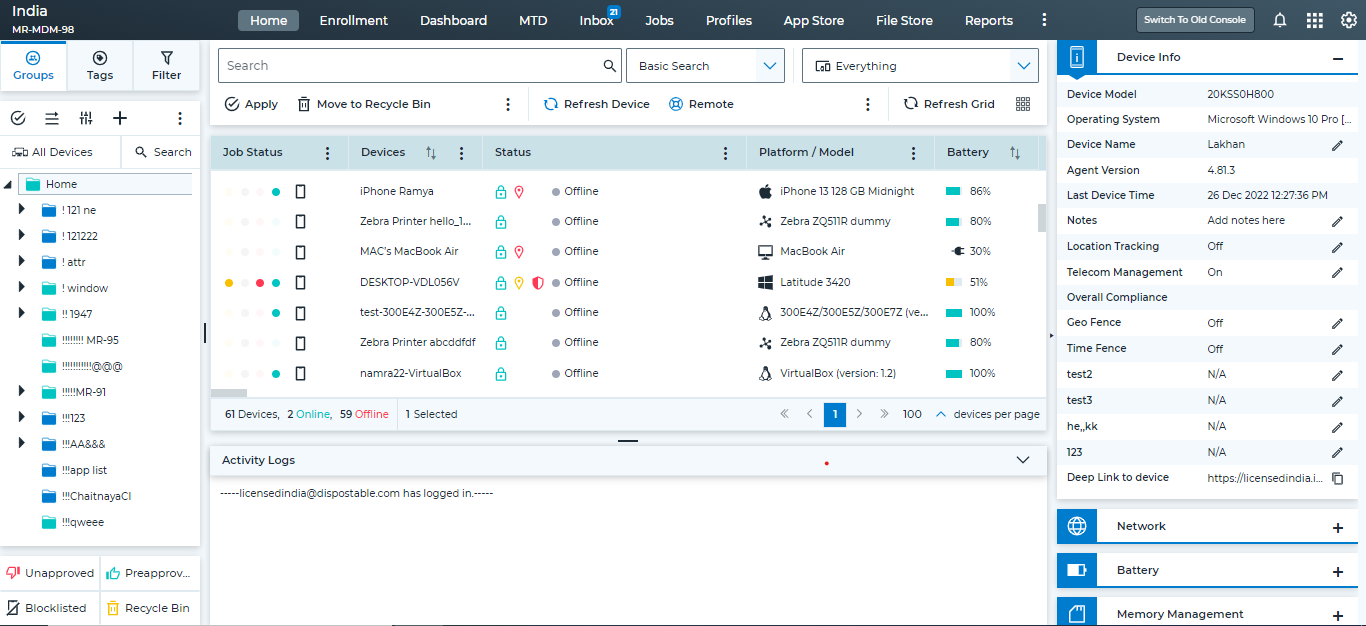Open the Reports tab
The width and height of the screenshot is (1366, 626).
pos(989,20)
